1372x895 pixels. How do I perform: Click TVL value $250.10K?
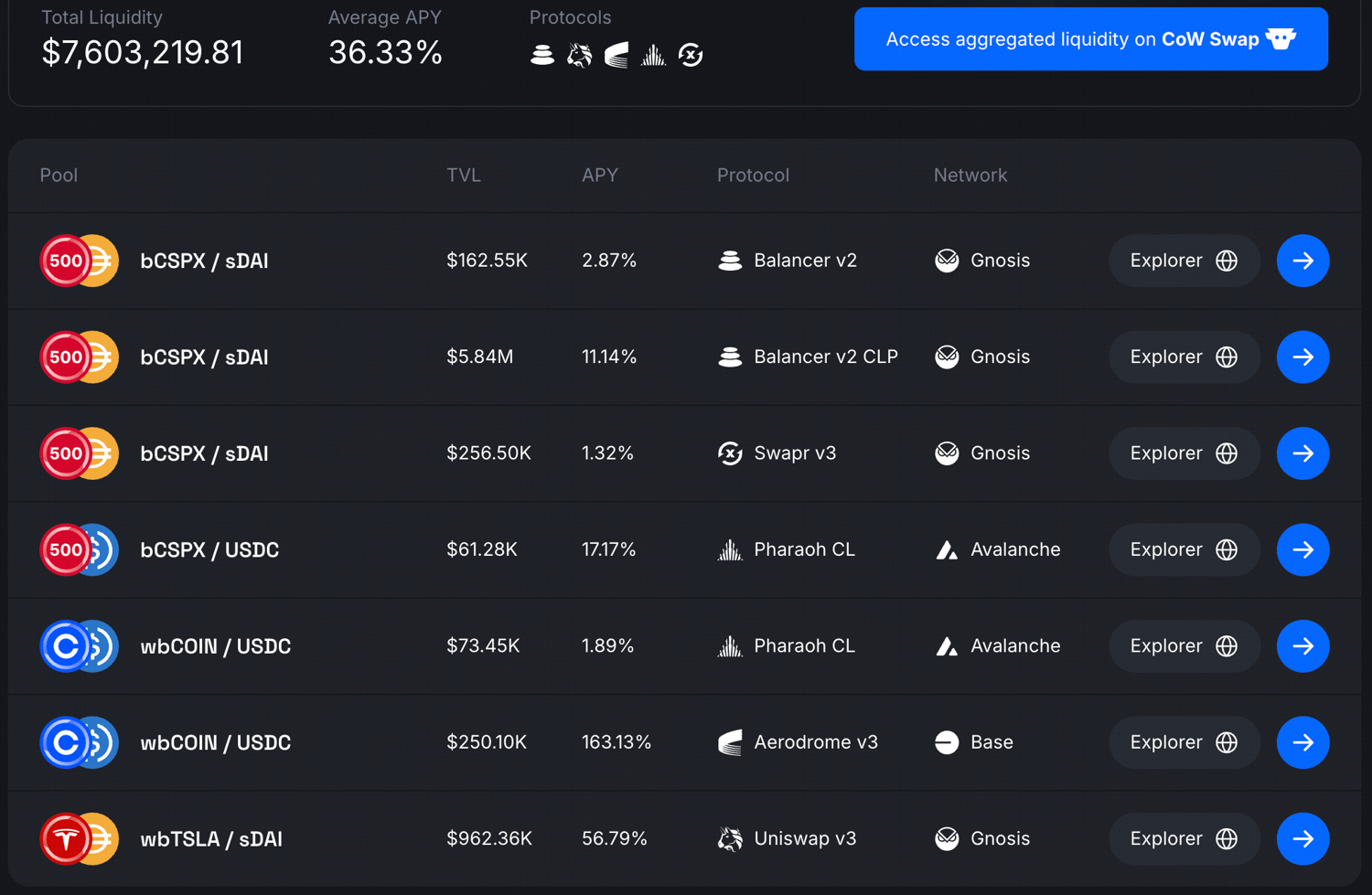tap(487, 742)
